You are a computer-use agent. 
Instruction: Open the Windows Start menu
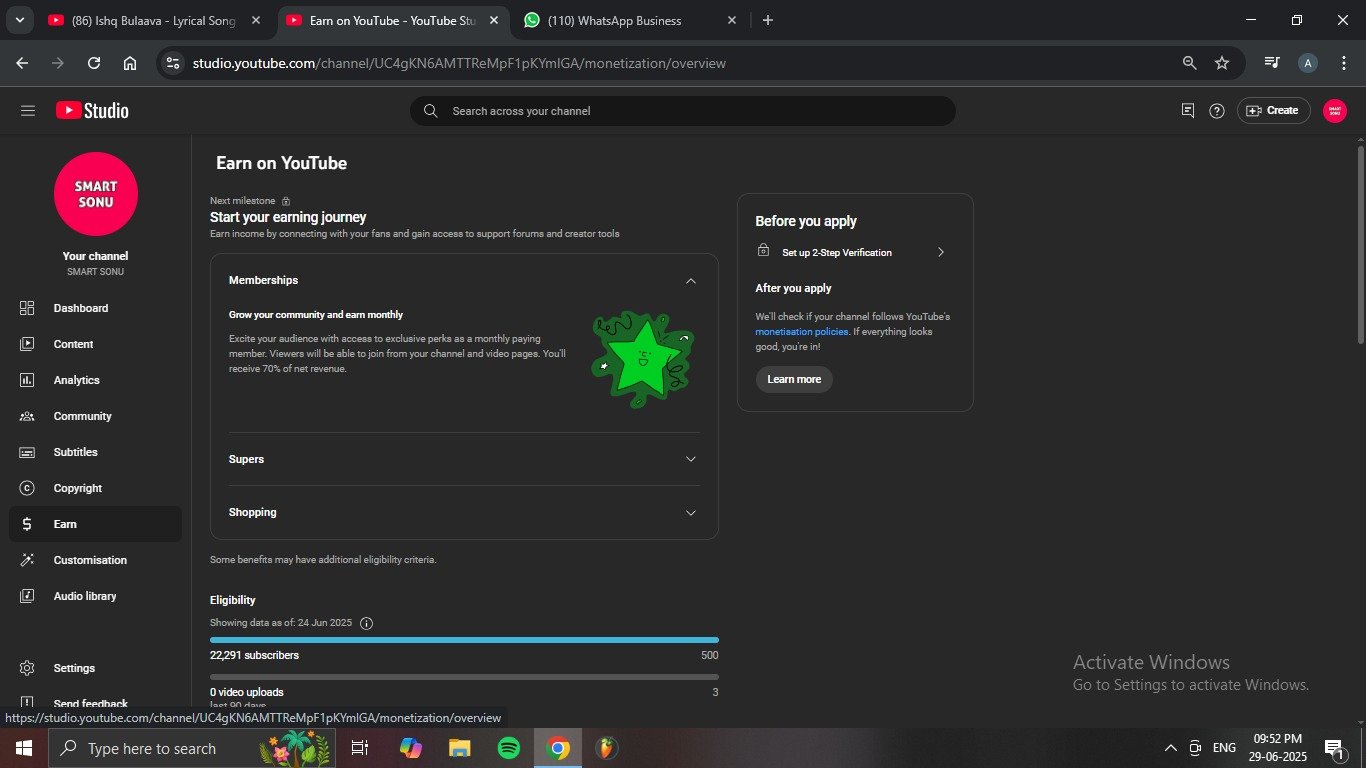point(23,748)
